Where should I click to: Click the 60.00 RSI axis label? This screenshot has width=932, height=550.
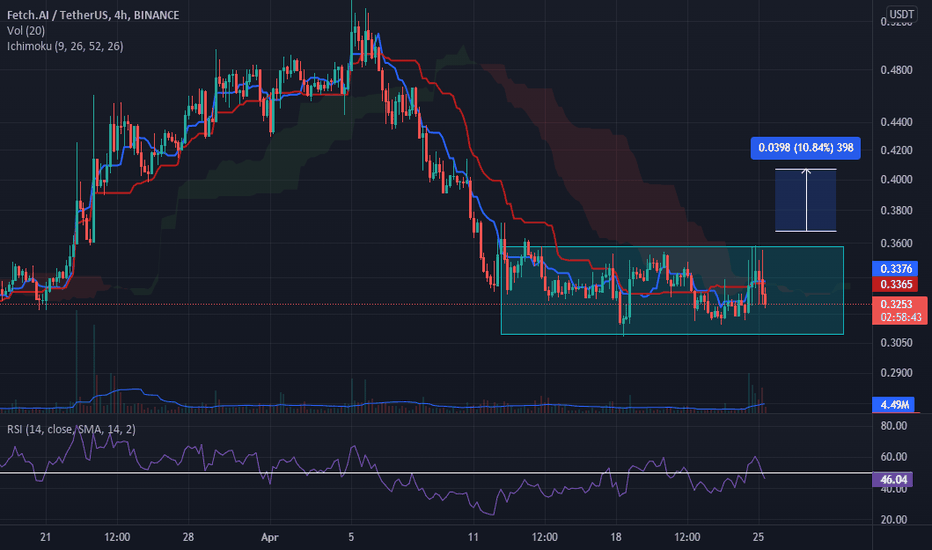[x=893, y=457]
